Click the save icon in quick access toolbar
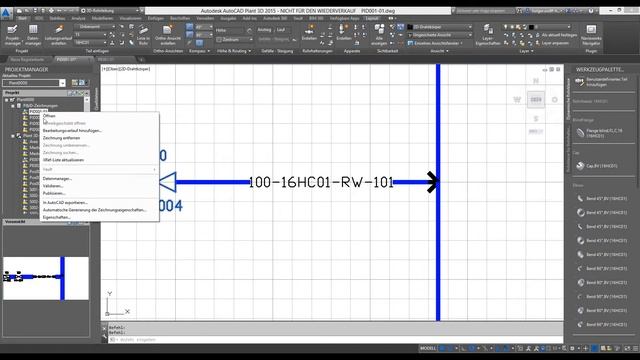 click(x=35, y=10)
